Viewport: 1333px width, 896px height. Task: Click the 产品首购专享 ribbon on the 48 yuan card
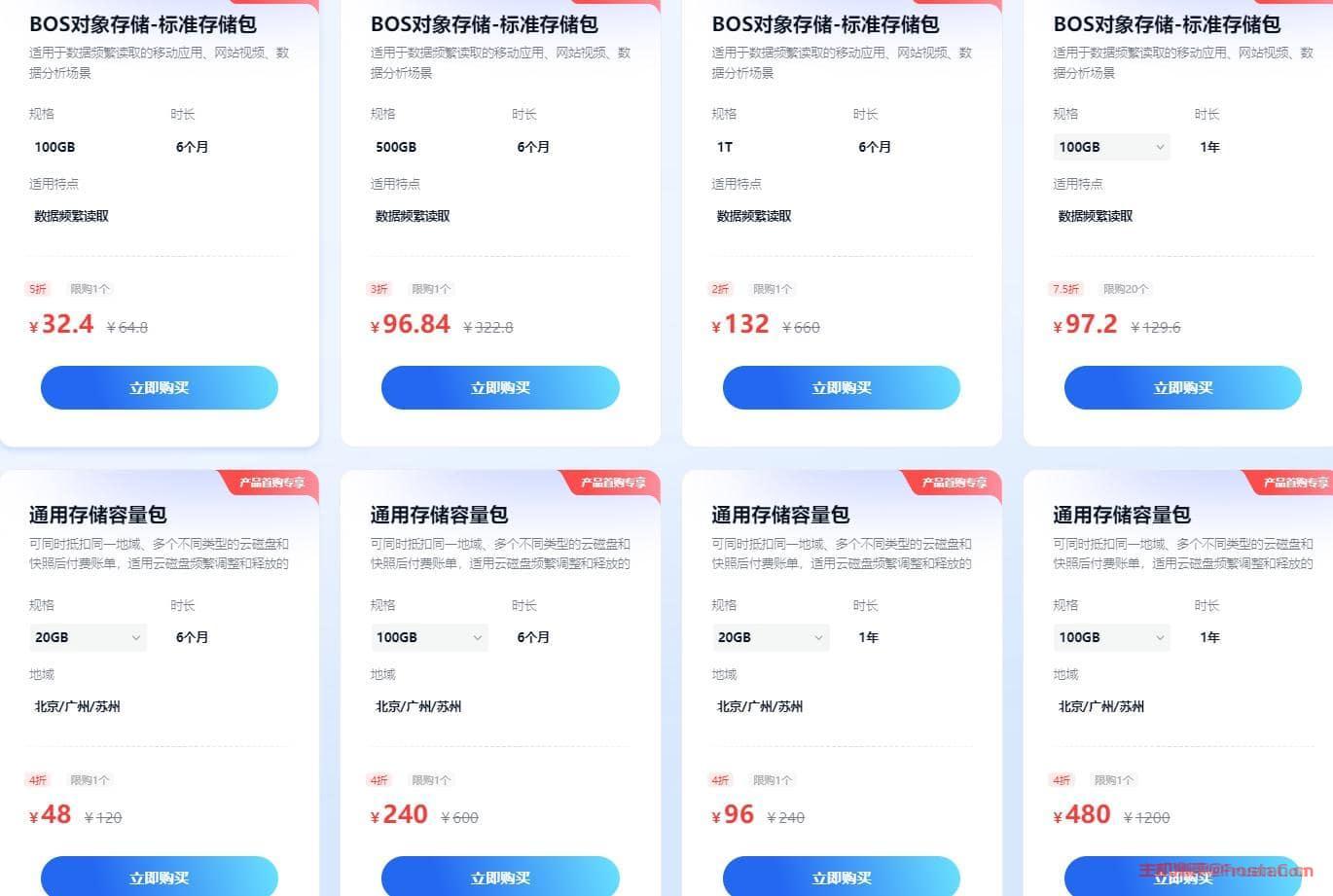tap(271, 483)
